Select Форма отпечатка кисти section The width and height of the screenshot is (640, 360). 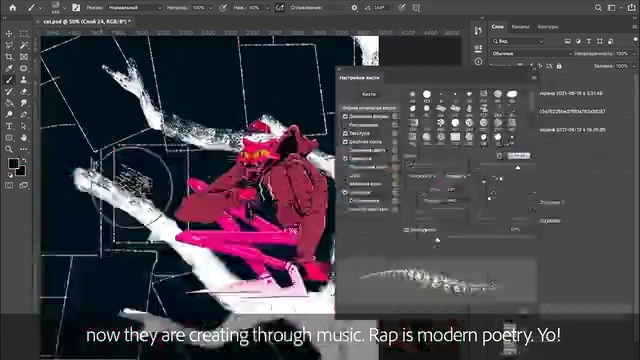tap(369, 108)
